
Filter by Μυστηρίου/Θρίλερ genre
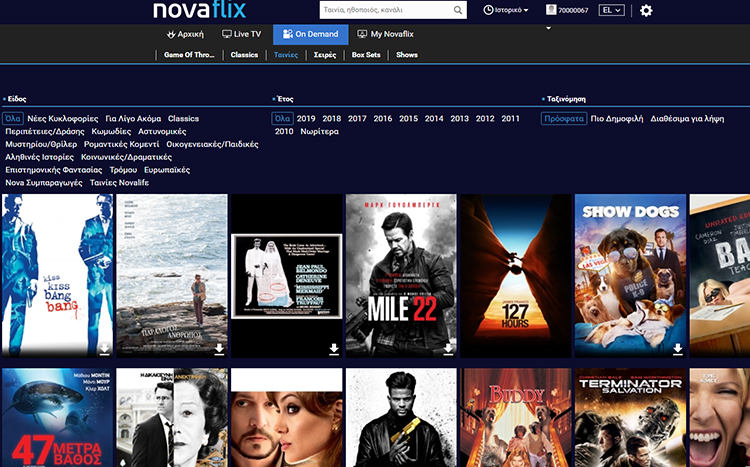click(x=41, y=144)
